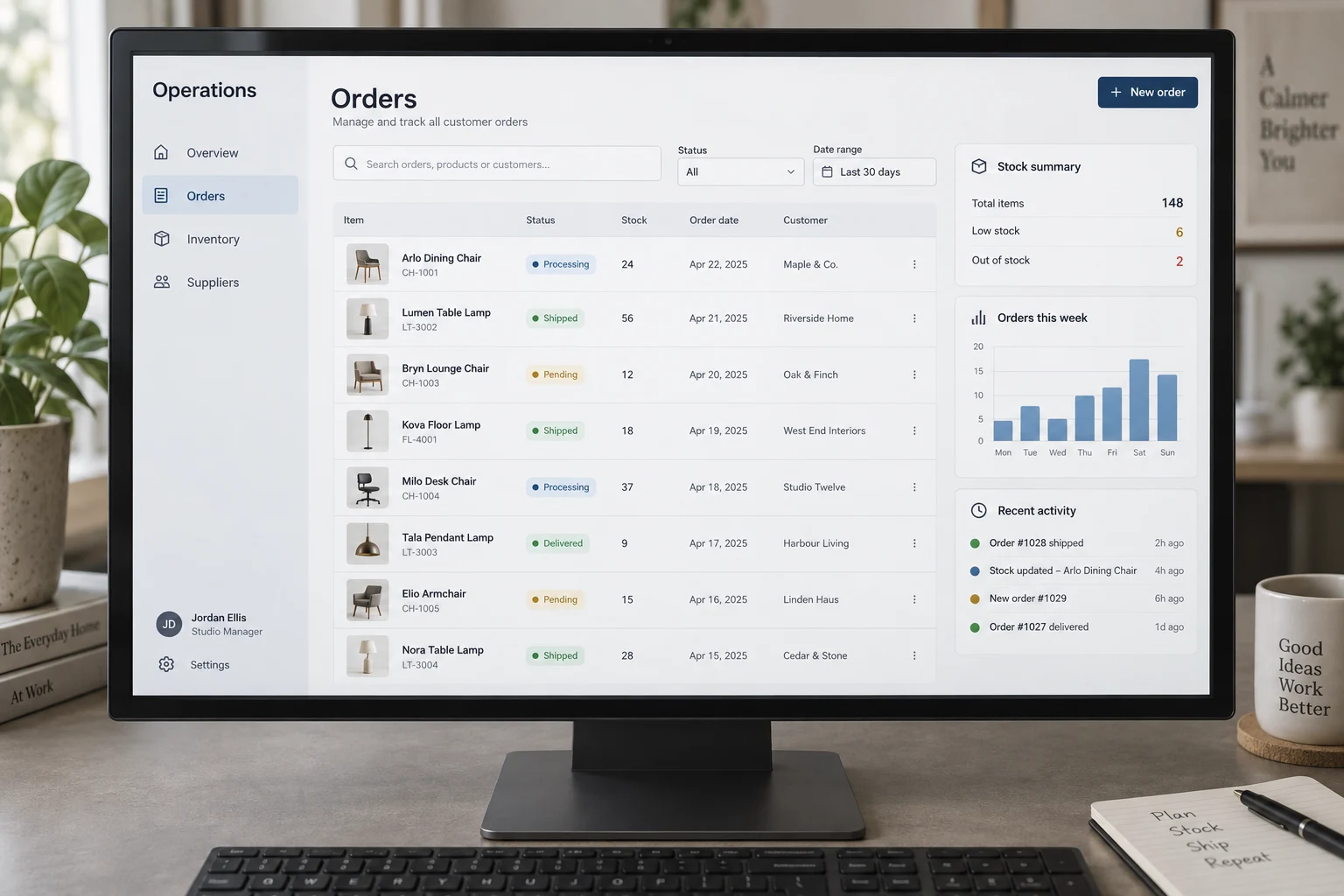
Task: Open the more menu for Milo Desk Chair
Action: click(x=914, y=487)
